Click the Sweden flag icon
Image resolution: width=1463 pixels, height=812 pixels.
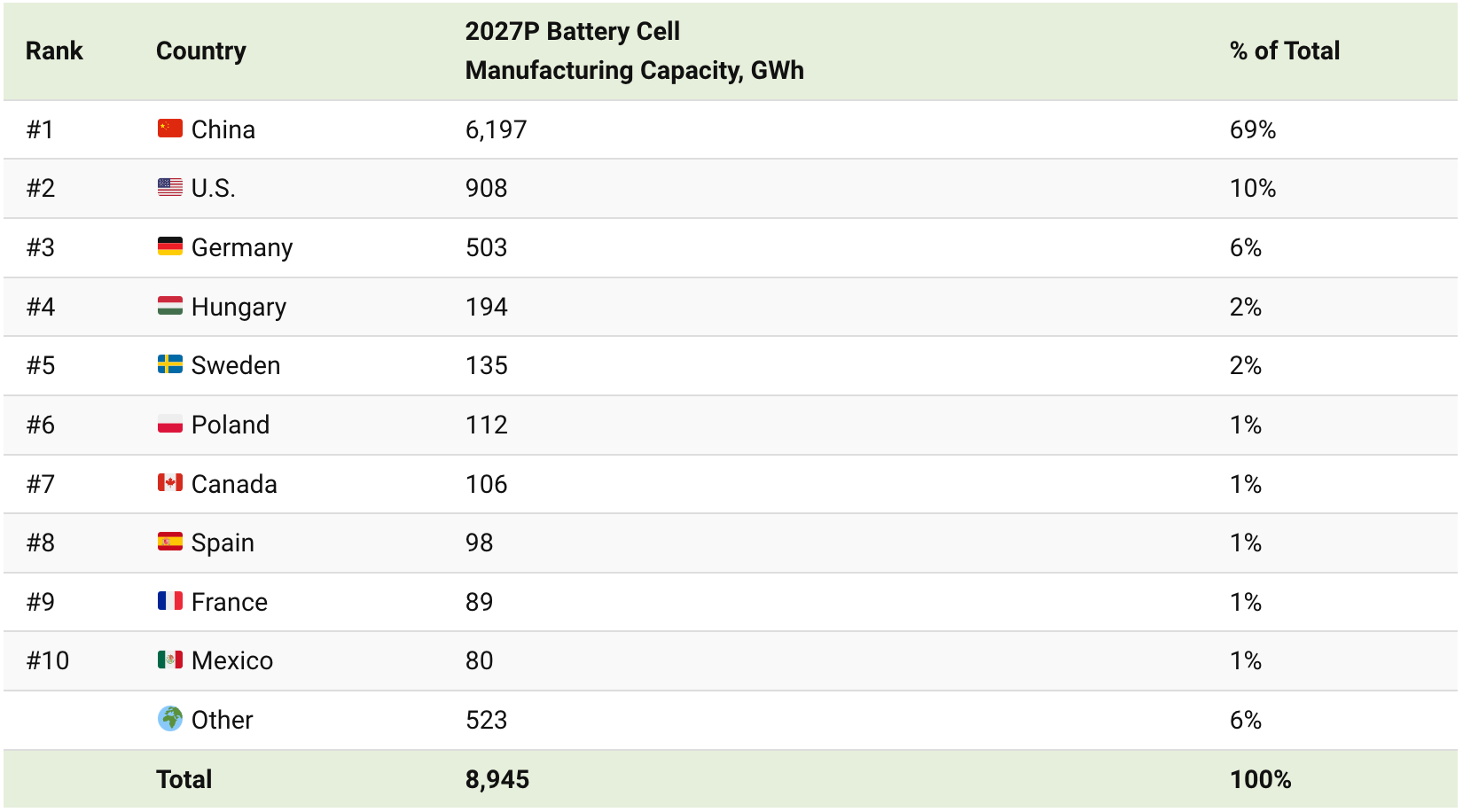point(169,365)
